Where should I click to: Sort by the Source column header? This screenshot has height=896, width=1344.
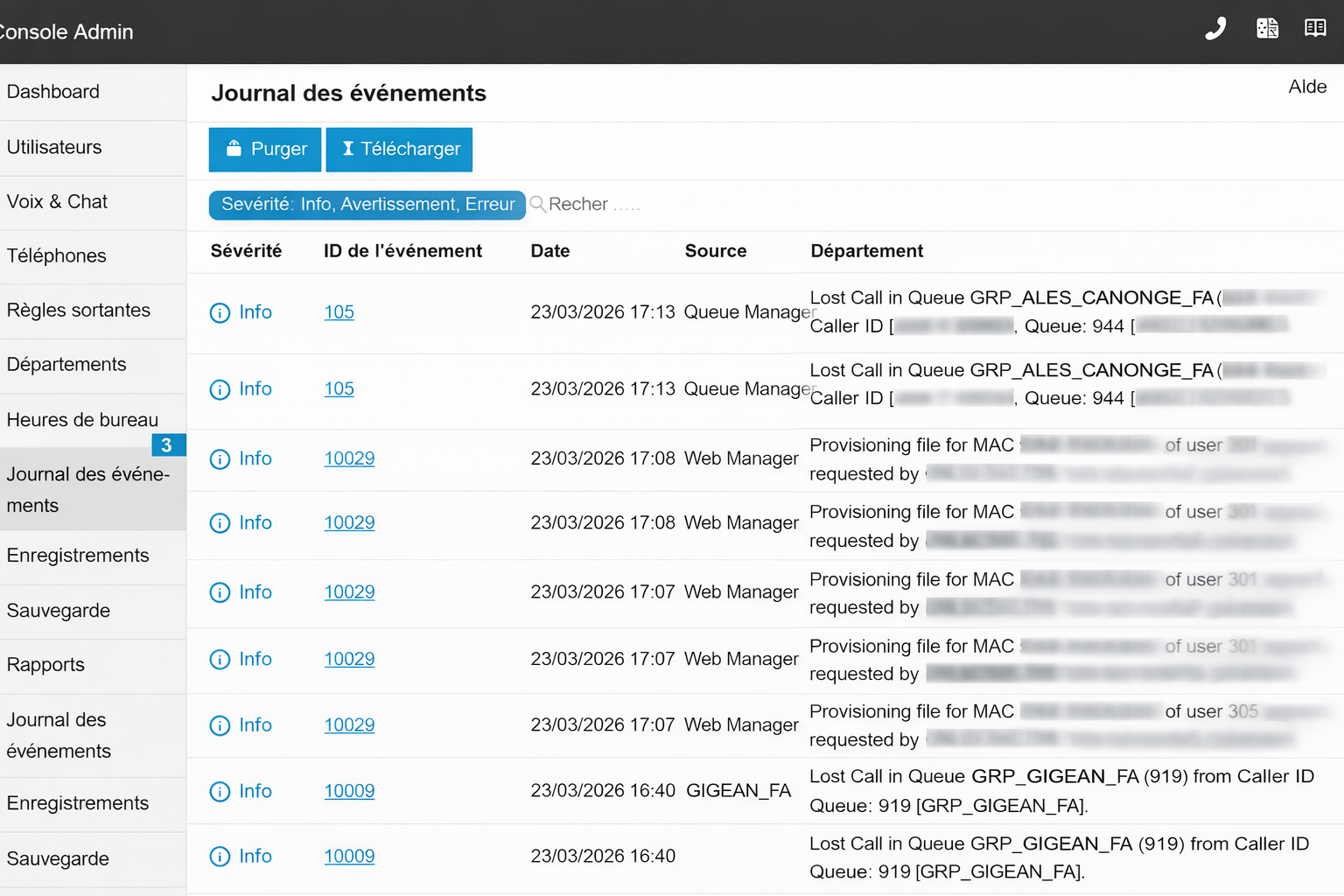tap(715, 251)
